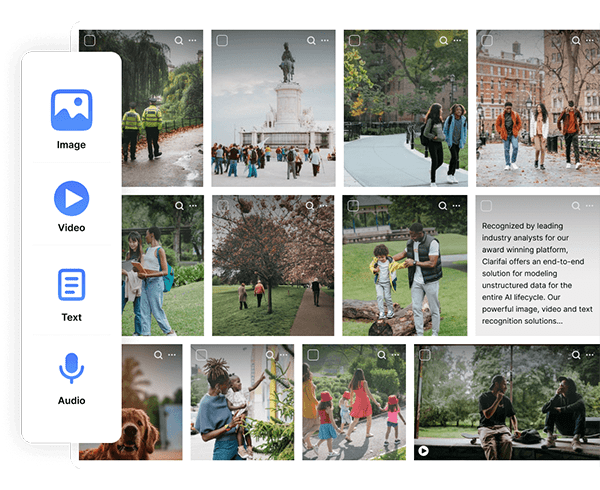Open the 'Recognized by leading industry analysts' text card
600x490 pixels.
point(537,265)
